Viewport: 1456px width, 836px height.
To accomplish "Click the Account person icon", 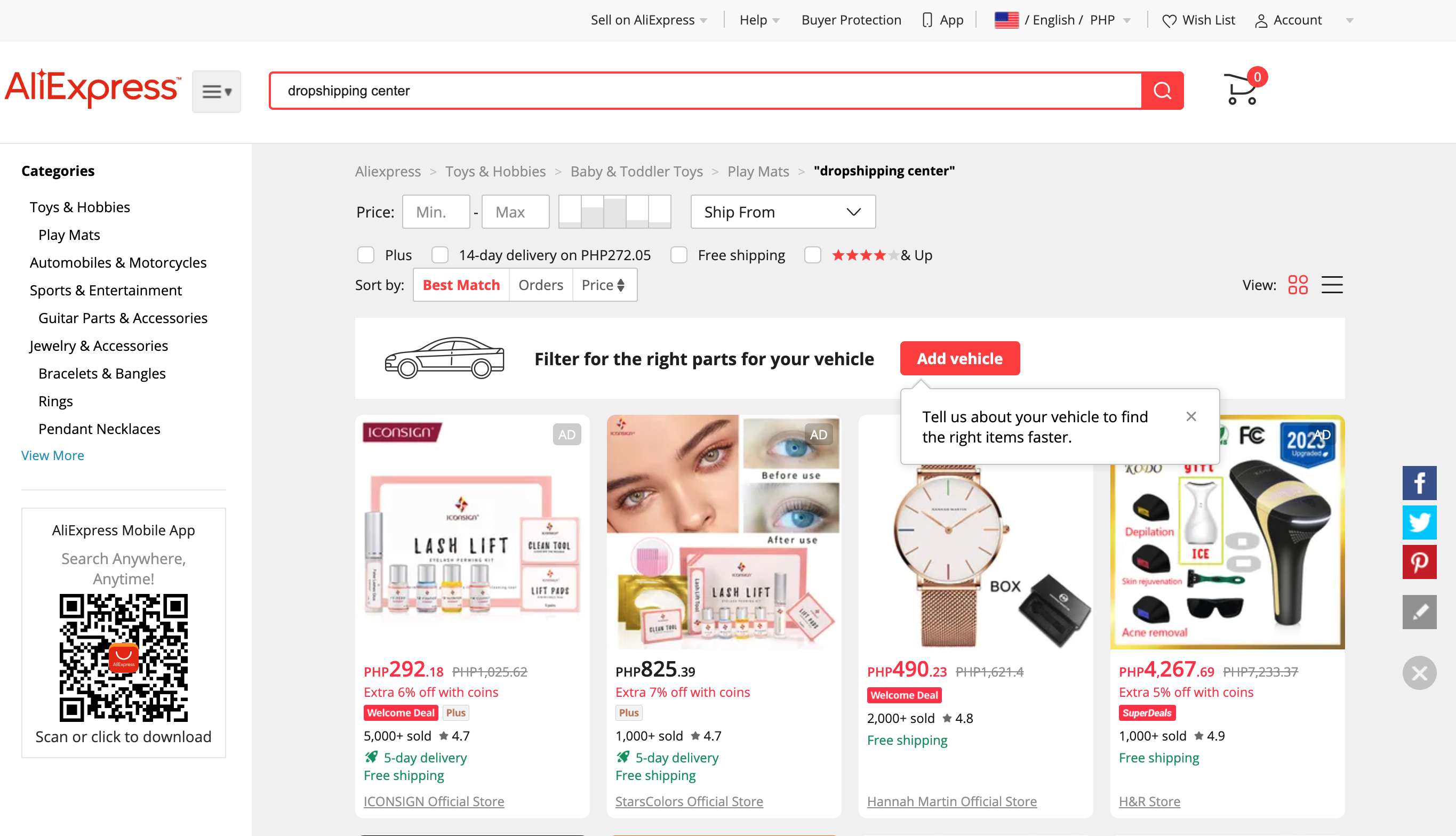I will [1261, 21].
